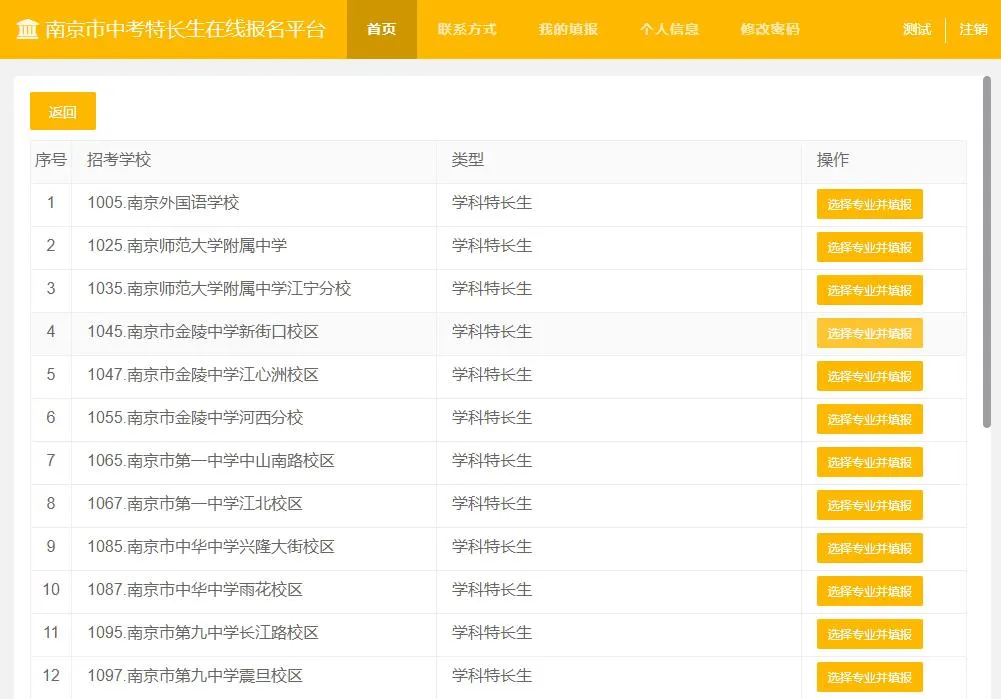
Task: Apply to 南京市第一中学中山南路校区
Action: pyautogui.click(x=869, y=462)
